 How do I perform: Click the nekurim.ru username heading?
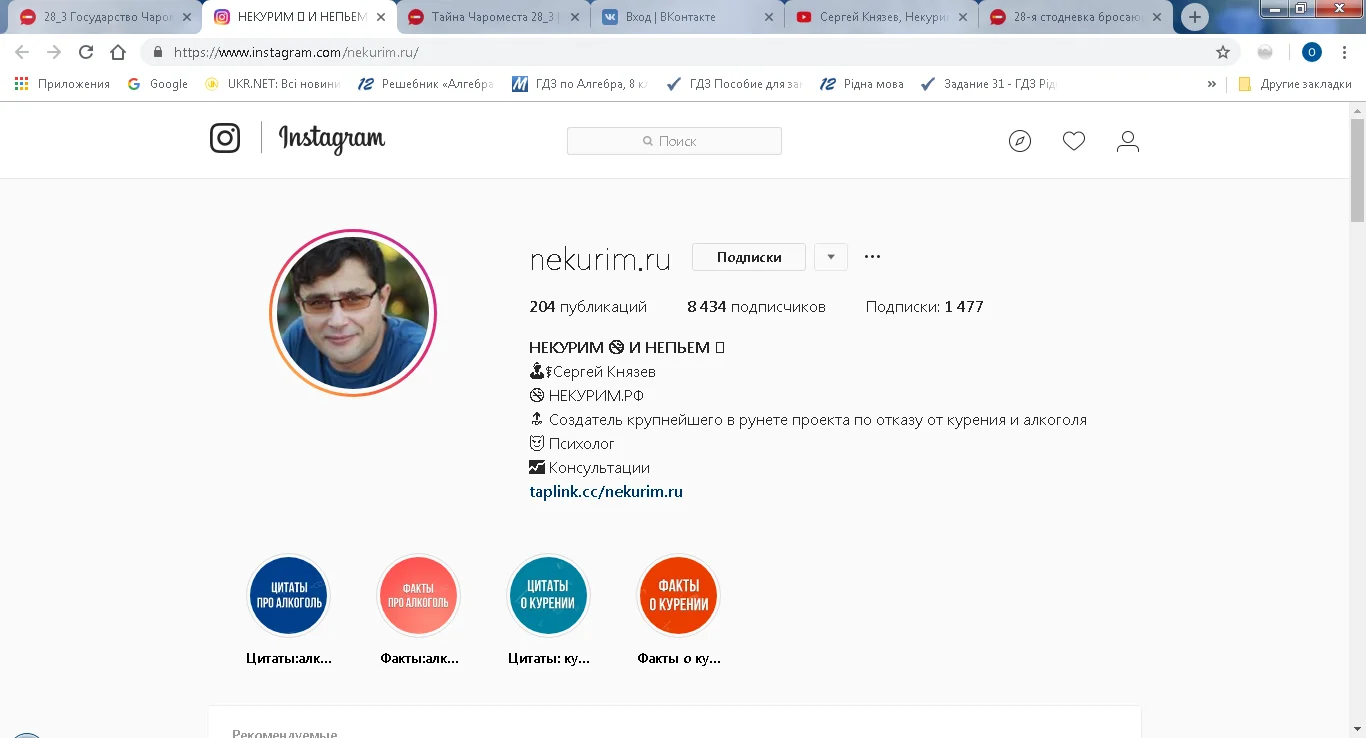point(599,259)
